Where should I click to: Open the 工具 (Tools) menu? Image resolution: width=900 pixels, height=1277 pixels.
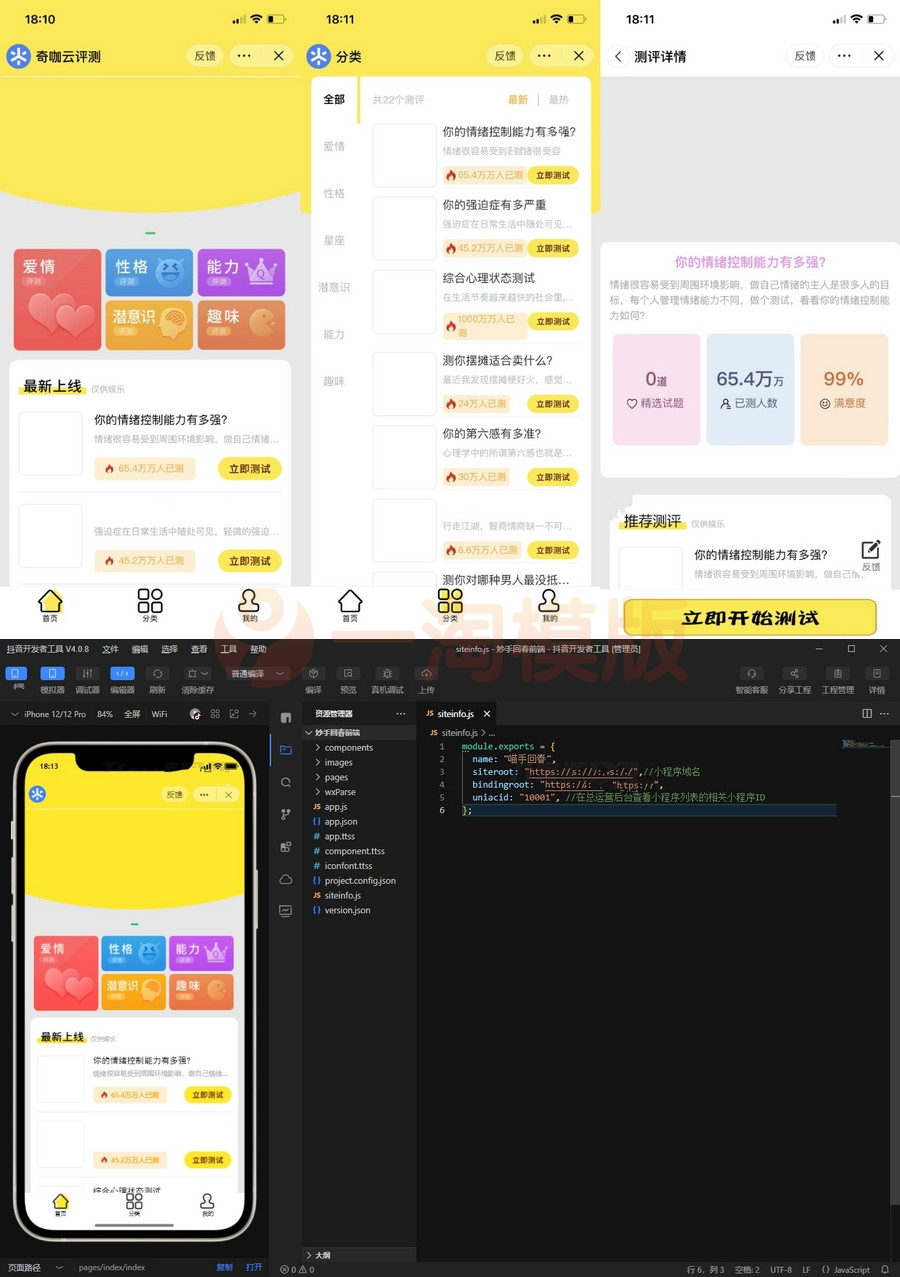pyautogui.click(x=228, y=648)
